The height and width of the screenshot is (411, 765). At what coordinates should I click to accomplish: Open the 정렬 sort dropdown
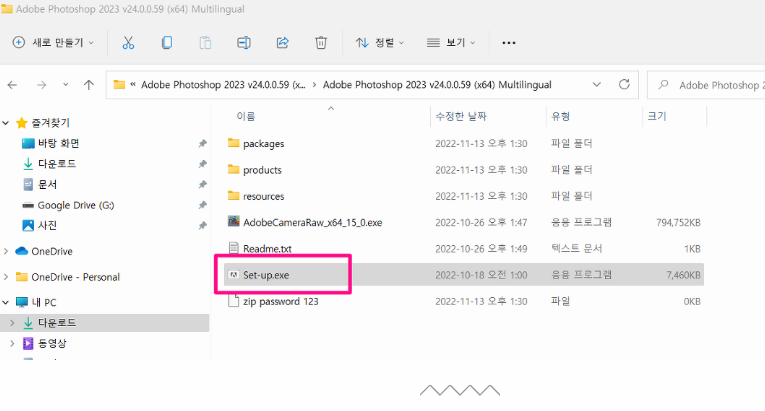coord(380,43)
